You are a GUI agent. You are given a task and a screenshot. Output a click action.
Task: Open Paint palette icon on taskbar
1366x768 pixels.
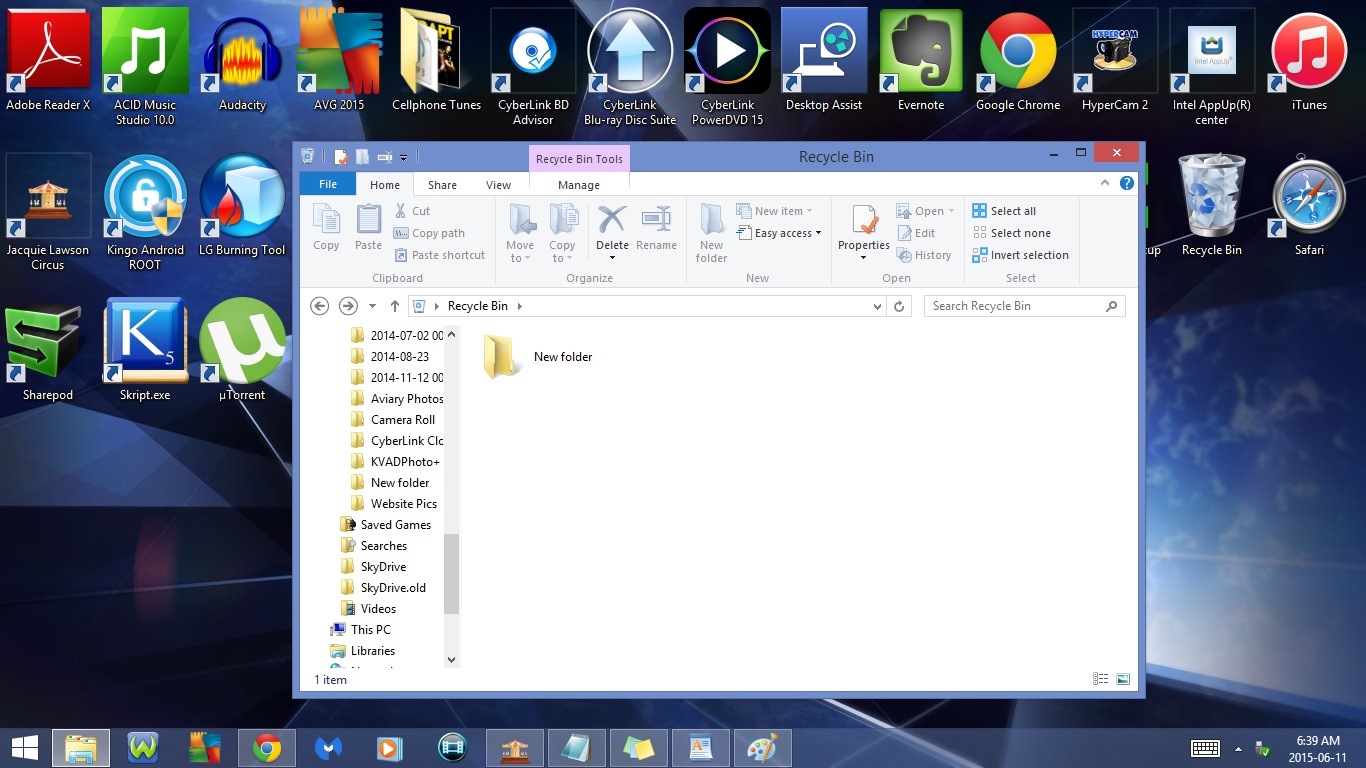[x=762, y=748]
